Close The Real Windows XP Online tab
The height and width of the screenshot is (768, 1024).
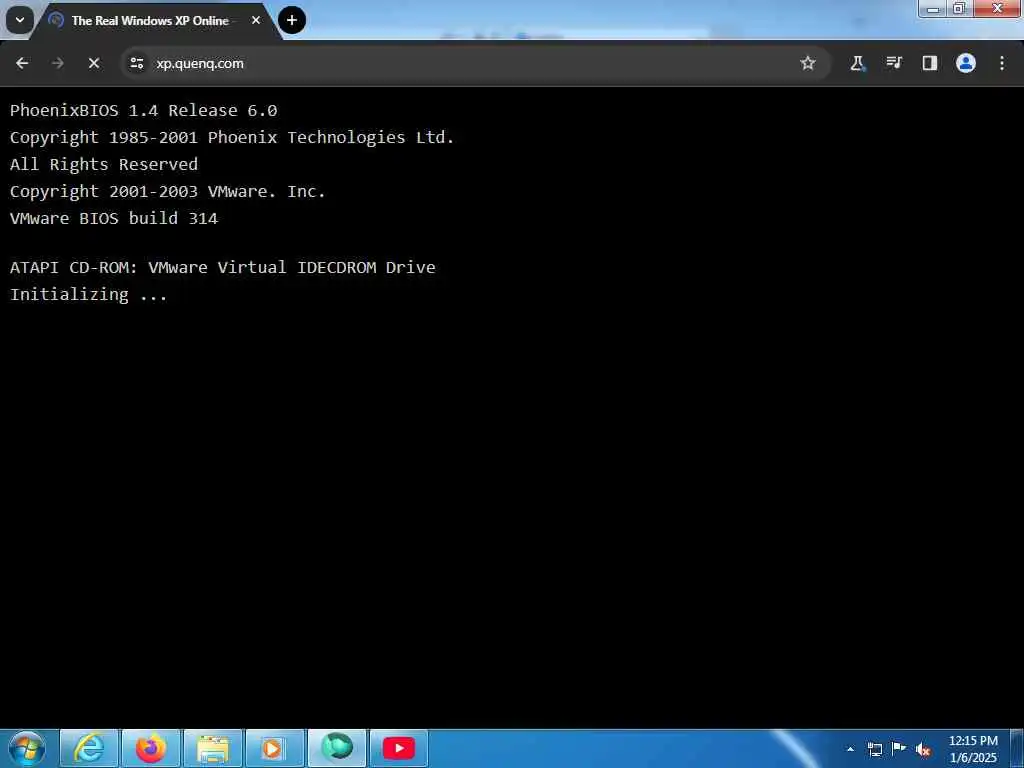click(x=256, y=20)
